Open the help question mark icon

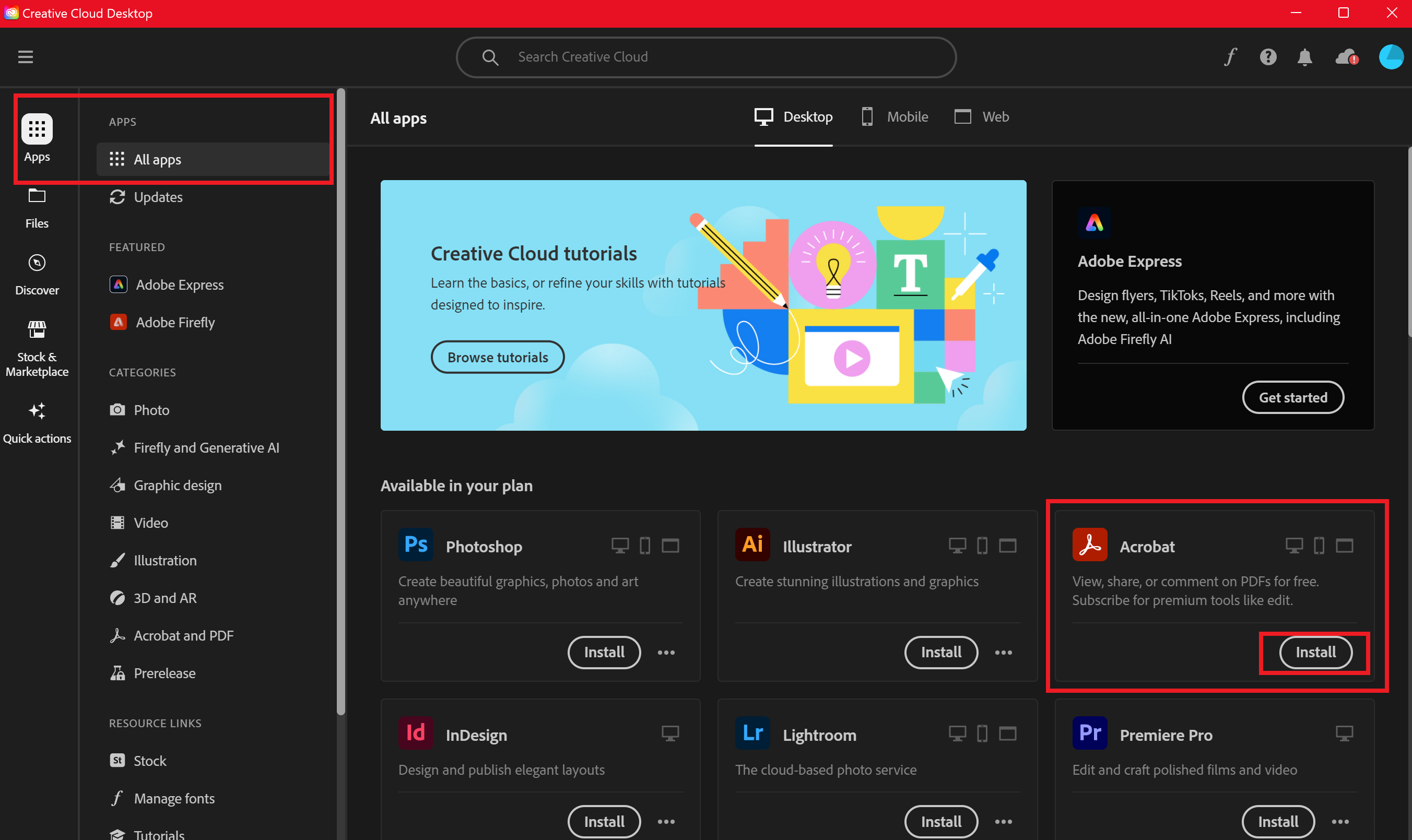1268,56
